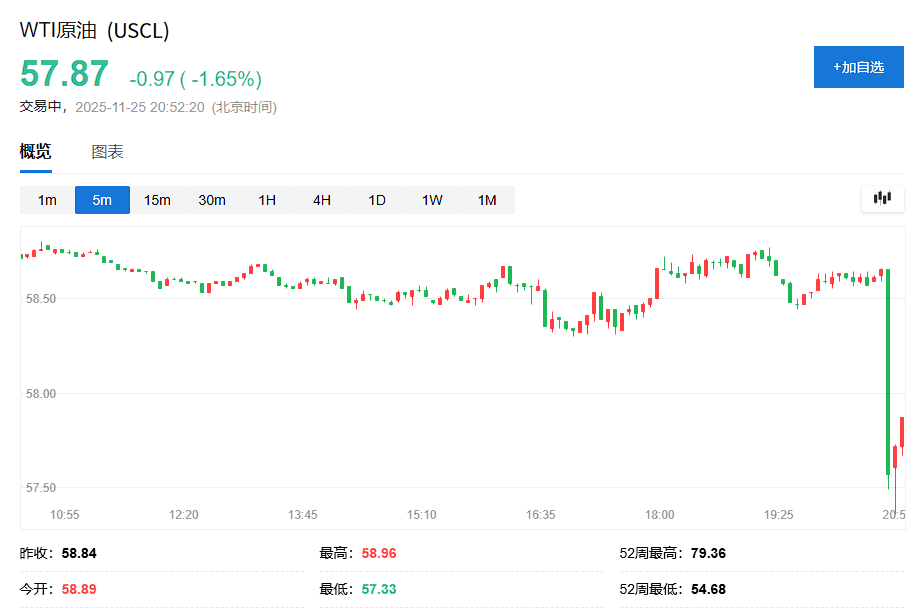Click the 今开 value 58.89
Viewport: 917px width, 610px height.
pyautogui.click(x=79, y=589)
